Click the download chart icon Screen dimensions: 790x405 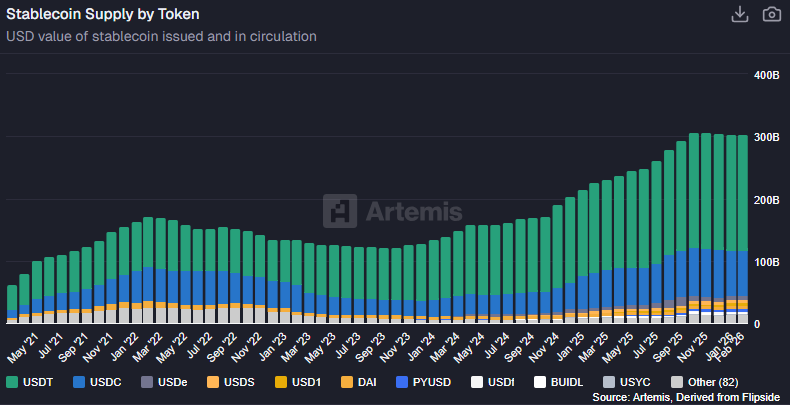740,14
